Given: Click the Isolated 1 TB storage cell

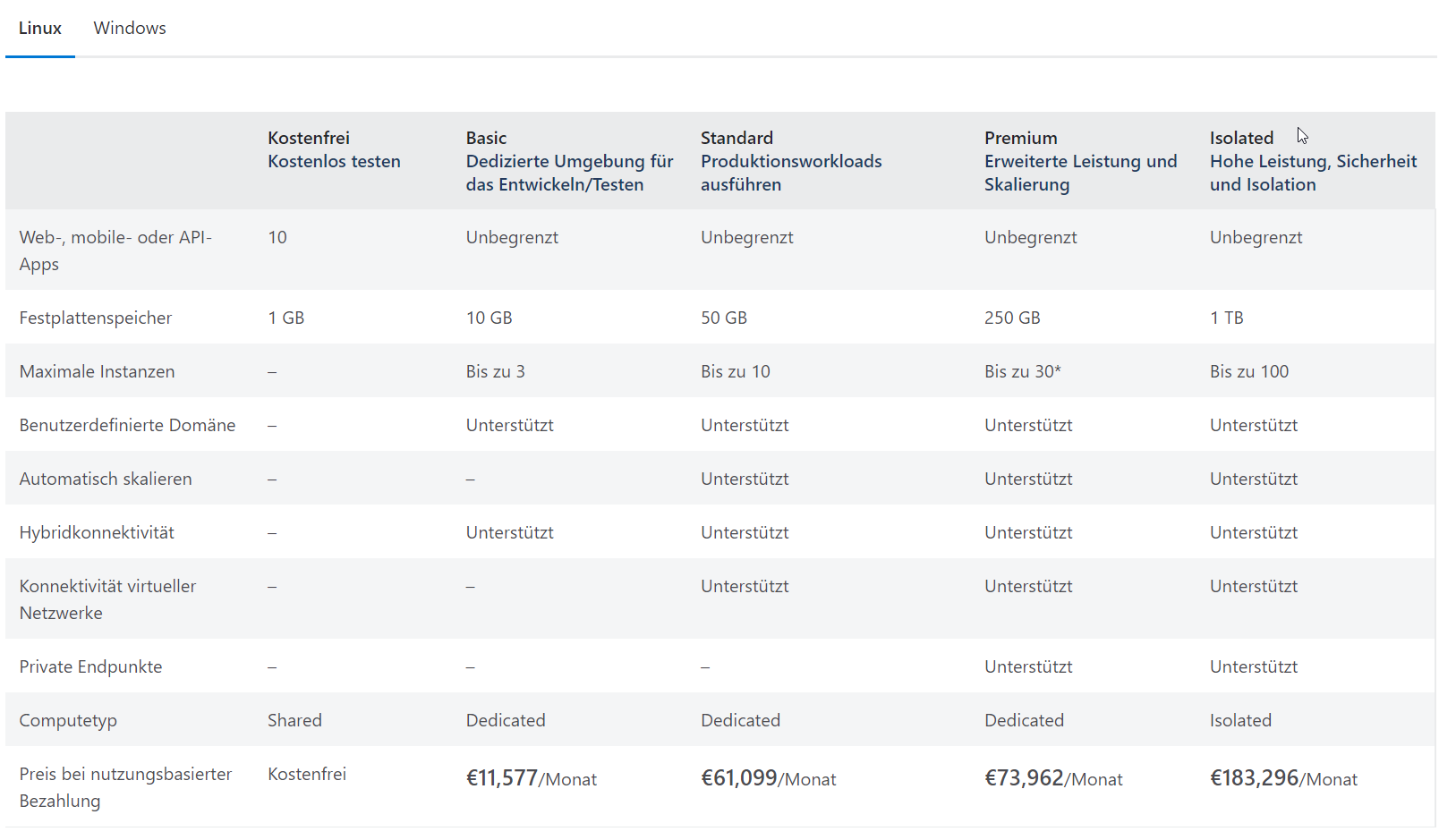Looking at the screenshot, I should (1226, 318).
